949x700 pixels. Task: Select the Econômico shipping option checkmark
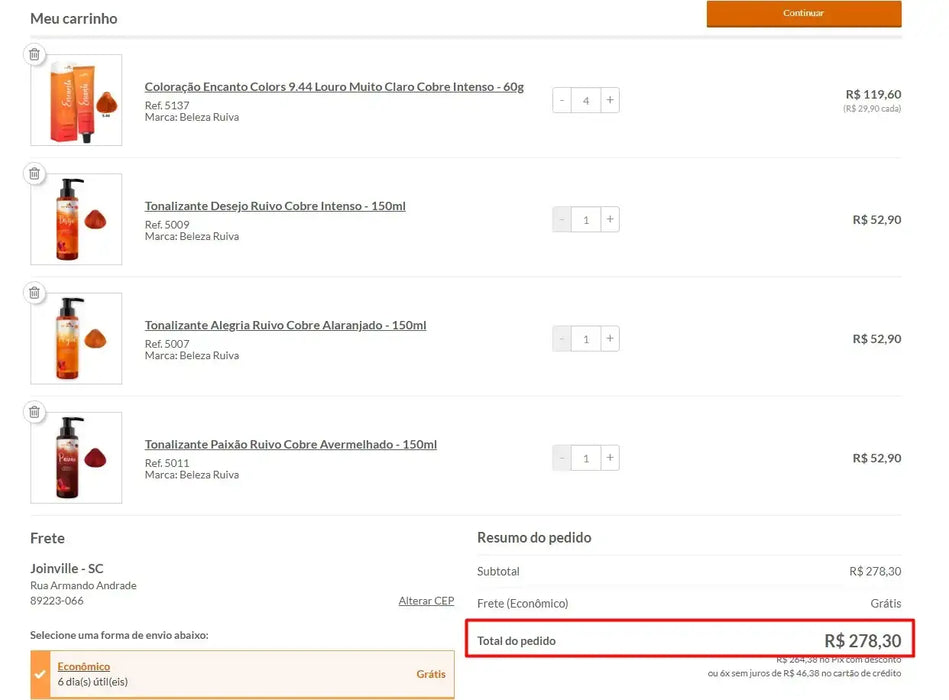(40, 674)
